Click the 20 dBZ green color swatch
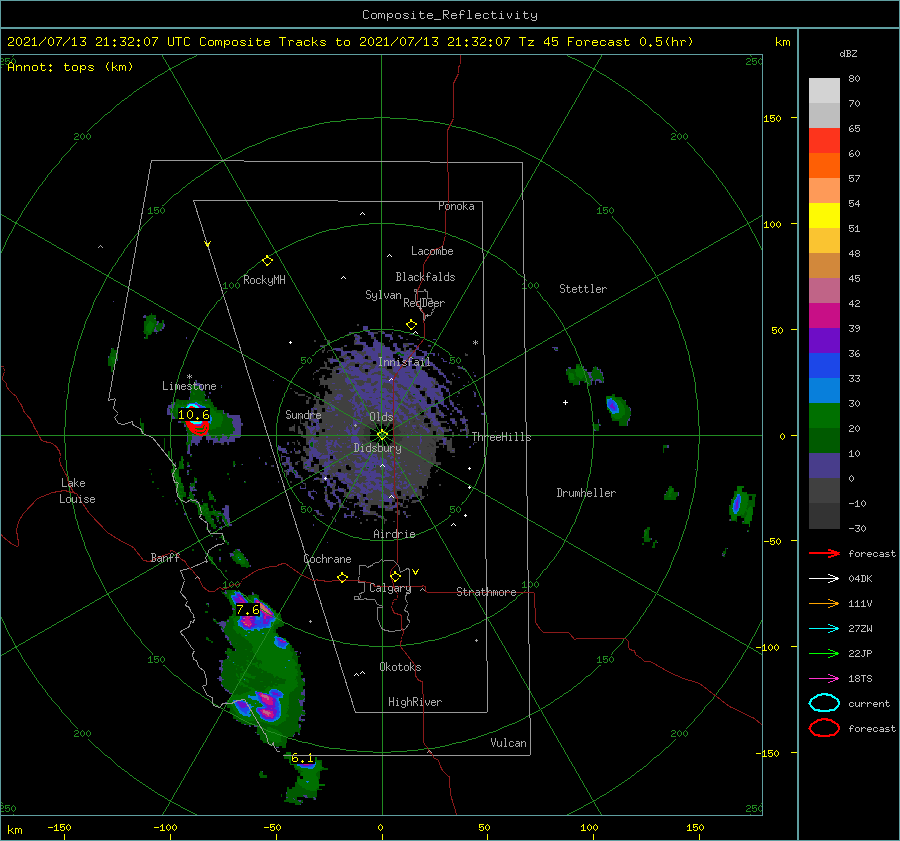 [824, 416]
